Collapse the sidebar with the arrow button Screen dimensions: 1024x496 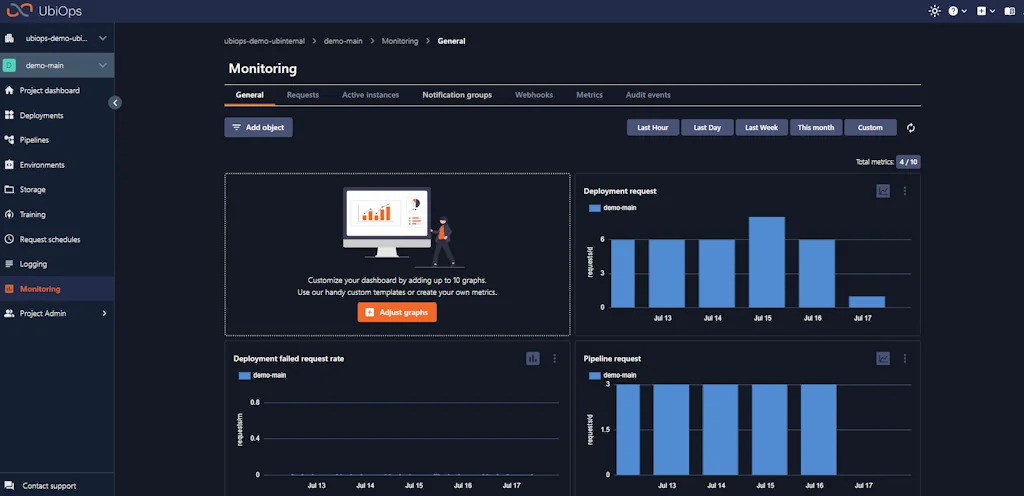coord(115,102)
